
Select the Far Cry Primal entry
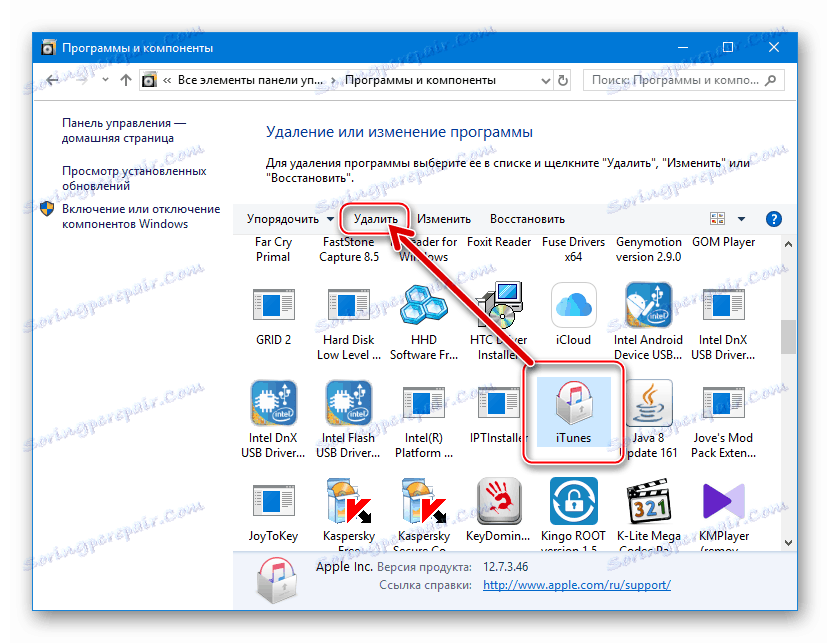click(273, 249)
